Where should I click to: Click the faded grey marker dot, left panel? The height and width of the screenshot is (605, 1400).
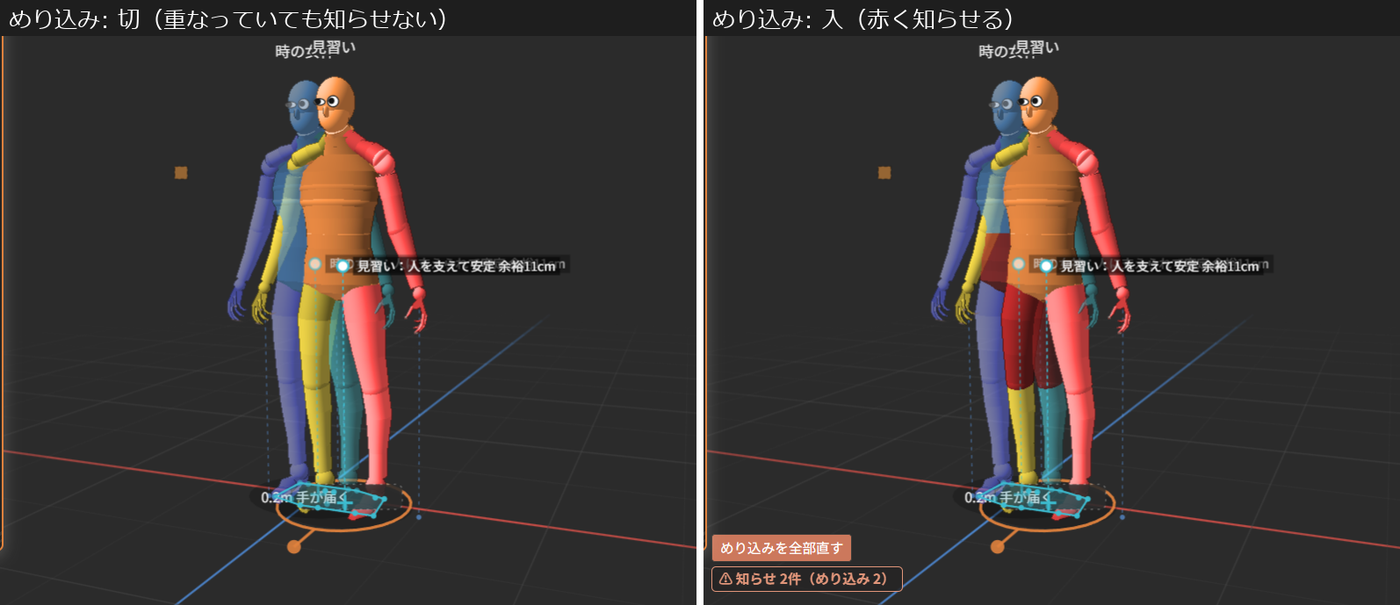coord(316,264)
